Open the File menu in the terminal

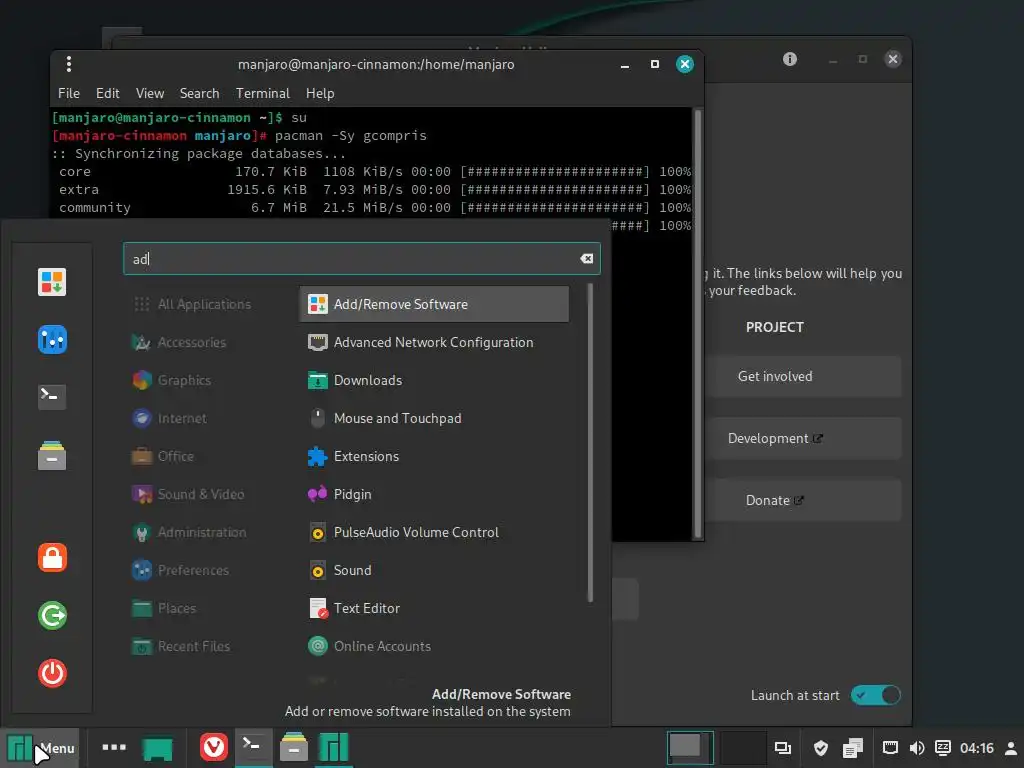click(69, 93)
